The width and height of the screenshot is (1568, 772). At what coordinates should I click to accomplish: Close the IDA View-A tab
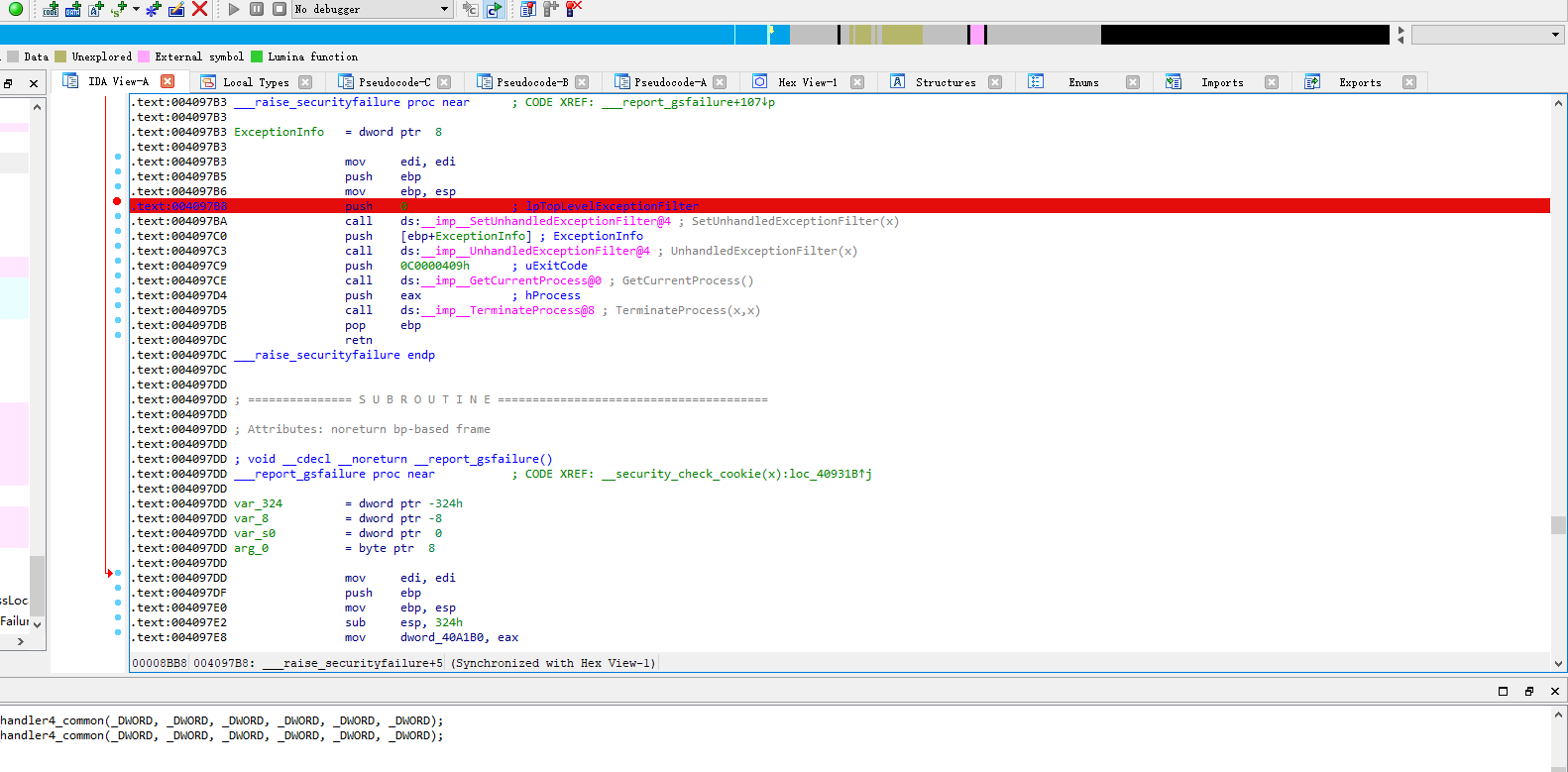click(168, 81)
